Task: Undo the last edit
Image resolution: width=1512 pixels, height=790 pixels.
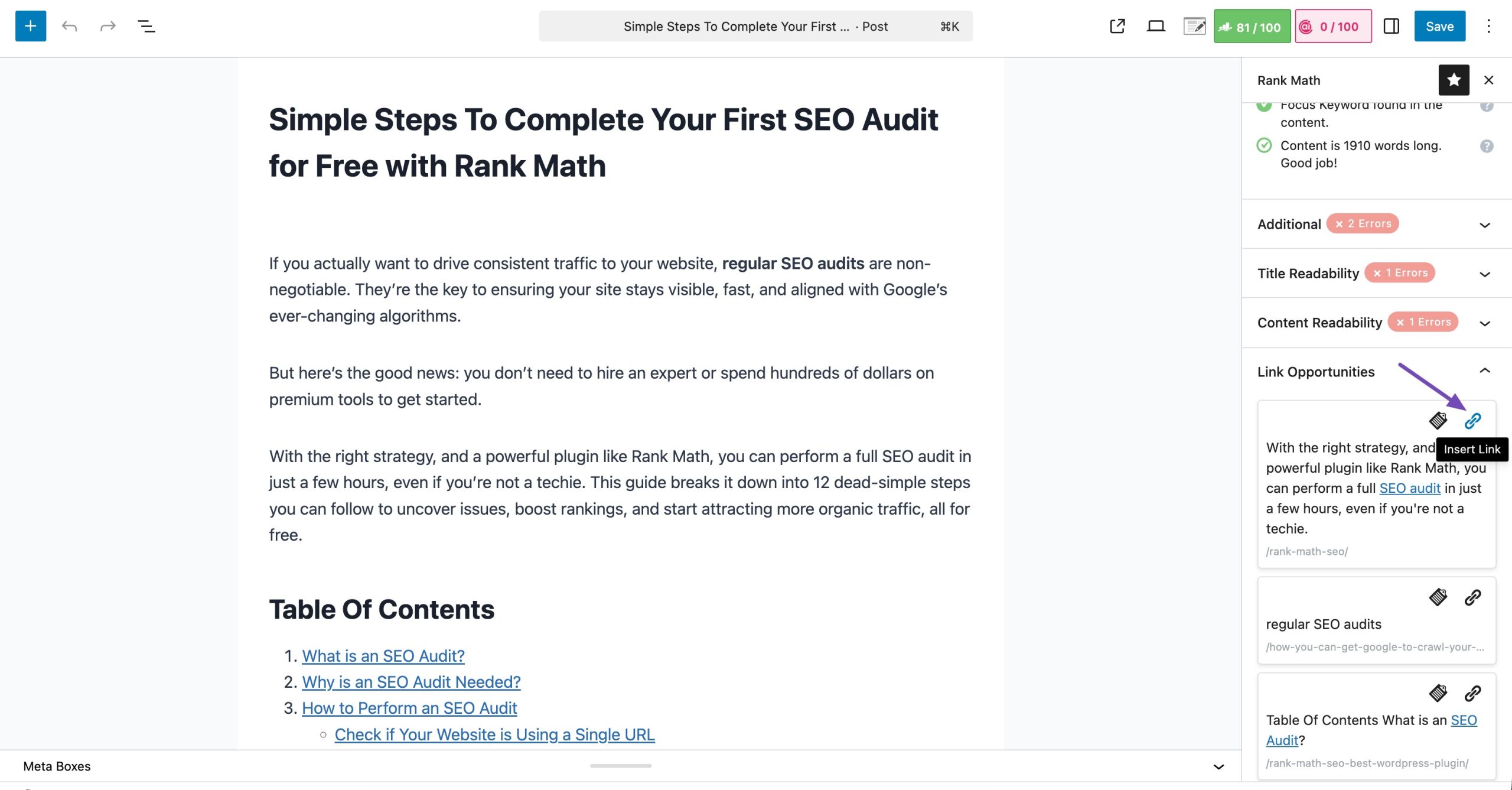Action: [x=70, y=26]
